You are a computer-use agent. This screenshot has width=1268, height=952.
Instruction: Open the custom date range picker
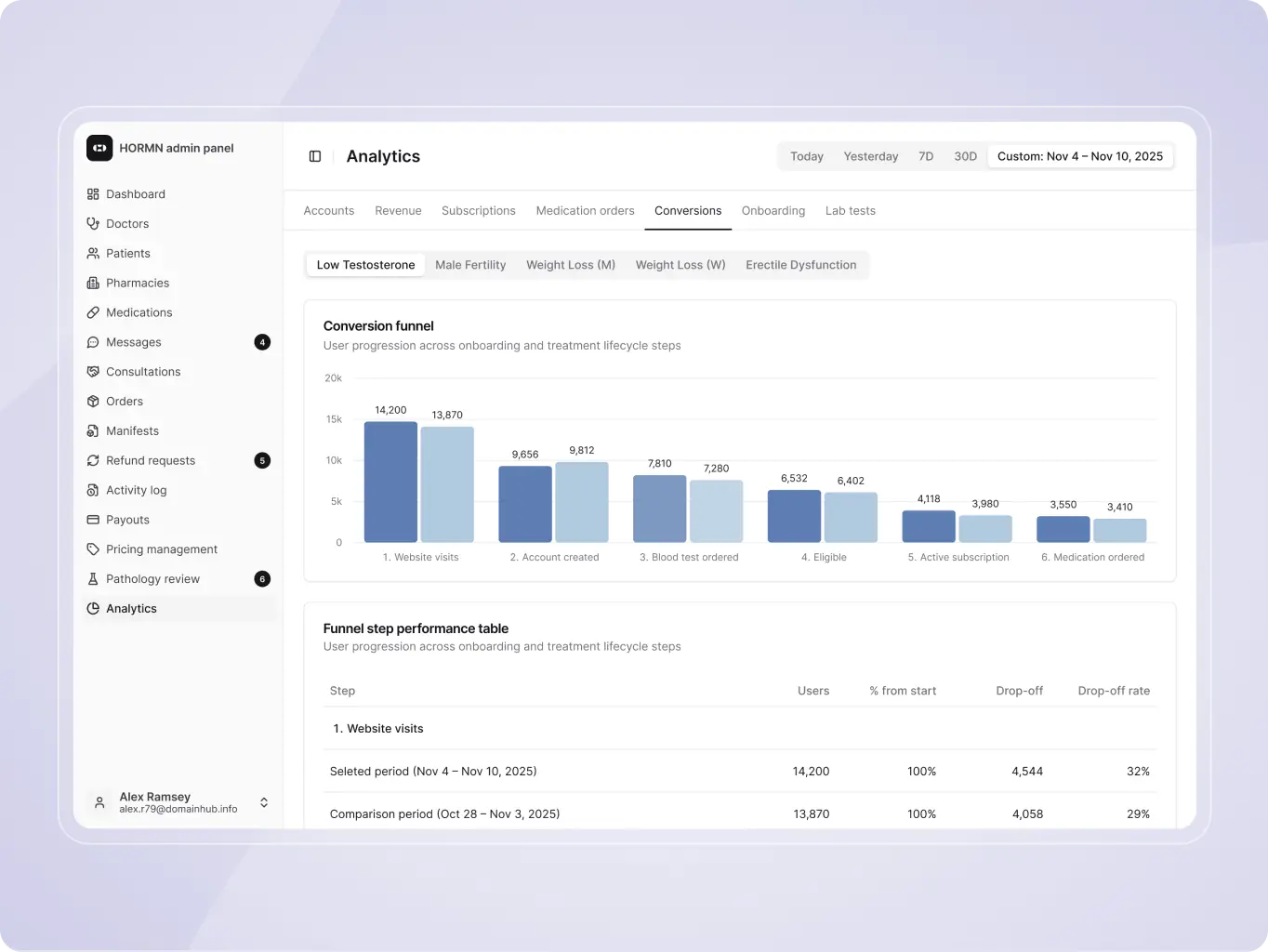click(1079, 156)
